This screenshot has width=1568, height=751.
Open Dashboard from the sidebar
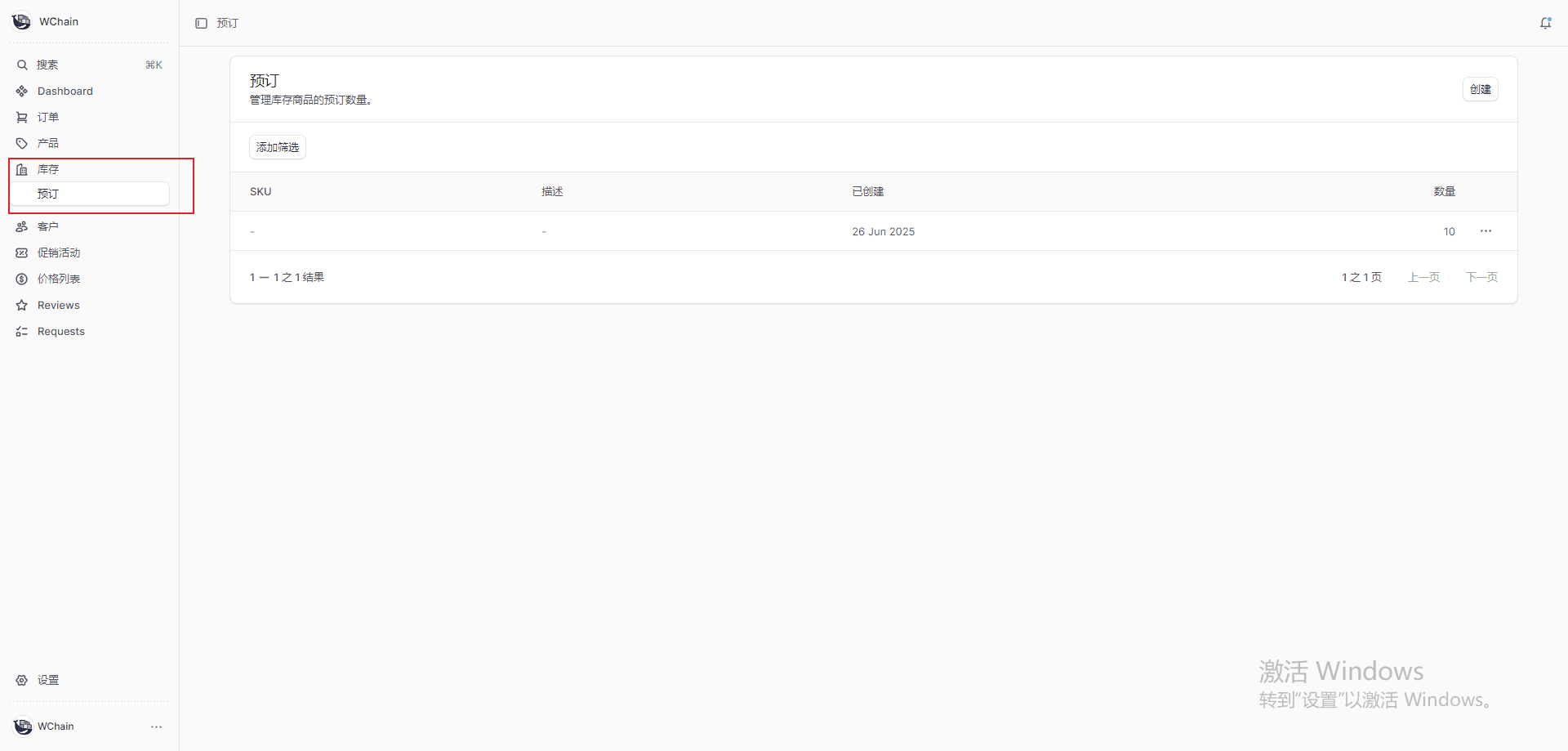65,92
